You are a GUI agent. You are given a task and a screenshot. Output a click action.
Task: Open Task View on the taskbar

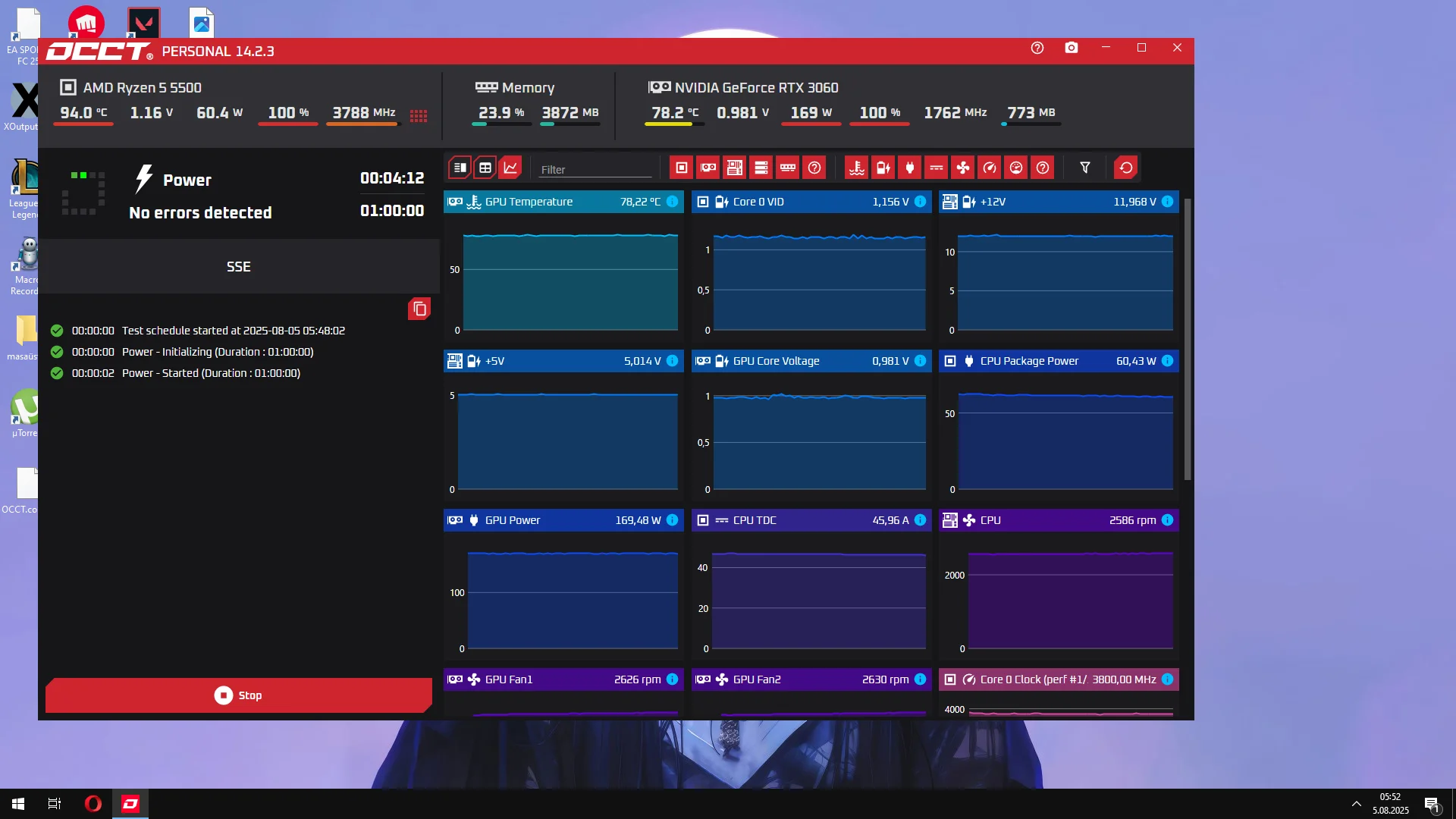pos(55,804)
